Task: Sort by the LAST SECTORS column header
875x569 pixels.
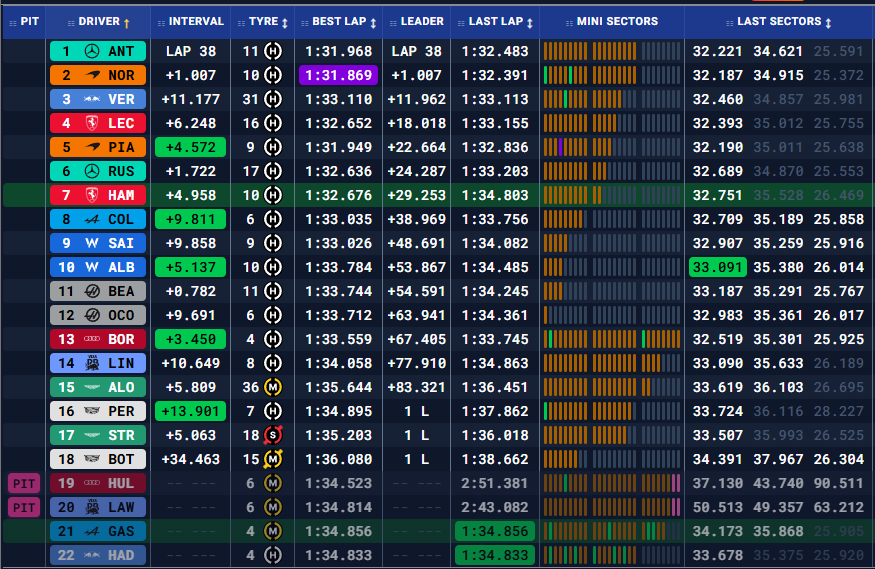Action: point(780,22)
